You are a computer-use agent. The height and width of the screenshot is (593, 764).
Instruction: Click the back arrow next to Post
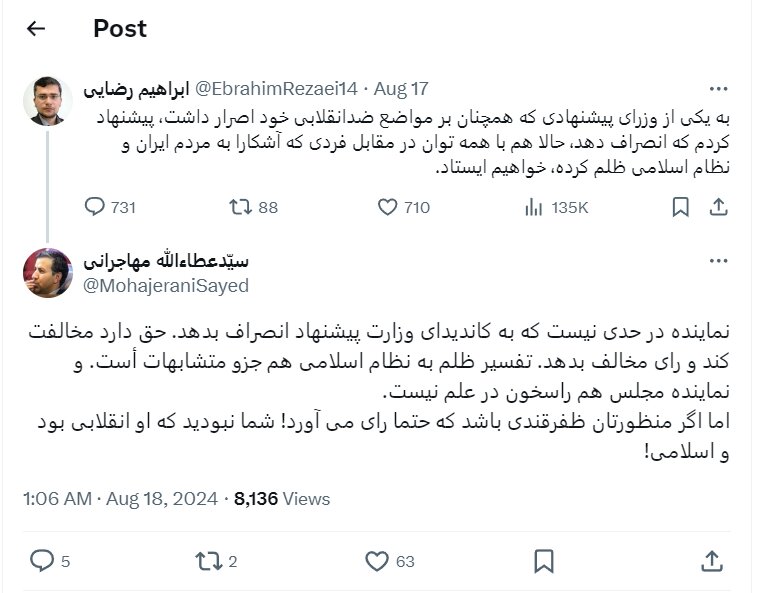pyautogui.click(x=36, y=28)
